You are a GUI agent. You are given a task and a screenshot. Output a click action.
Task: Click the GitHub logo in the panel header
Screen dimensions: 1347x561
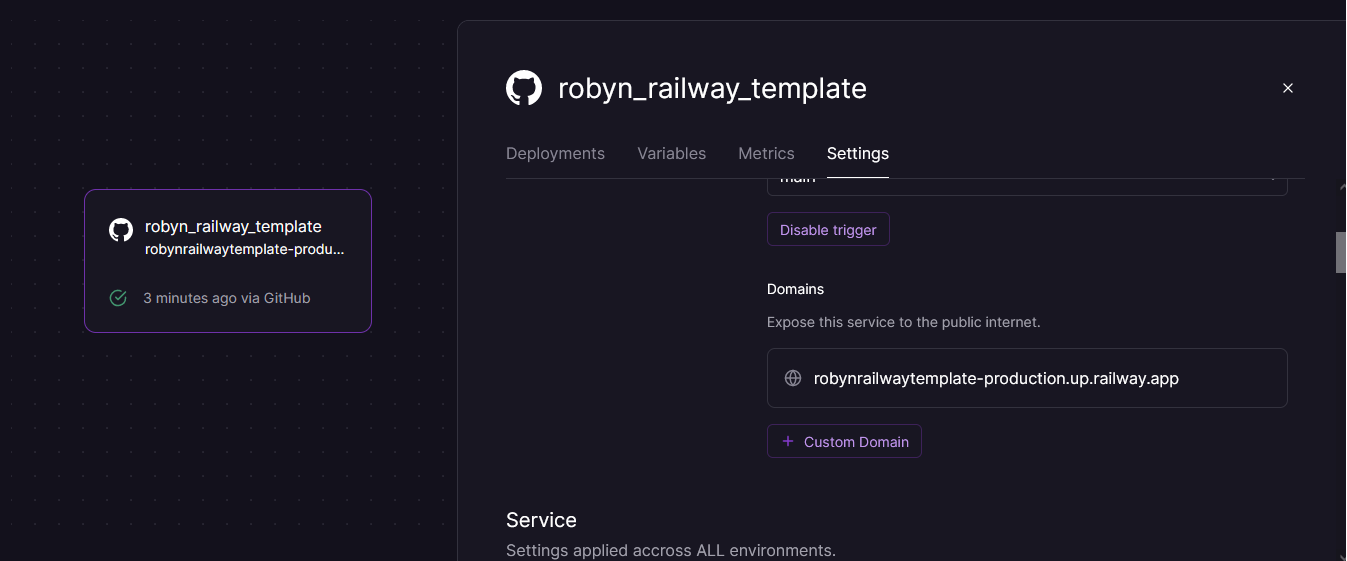pos(524,88)
